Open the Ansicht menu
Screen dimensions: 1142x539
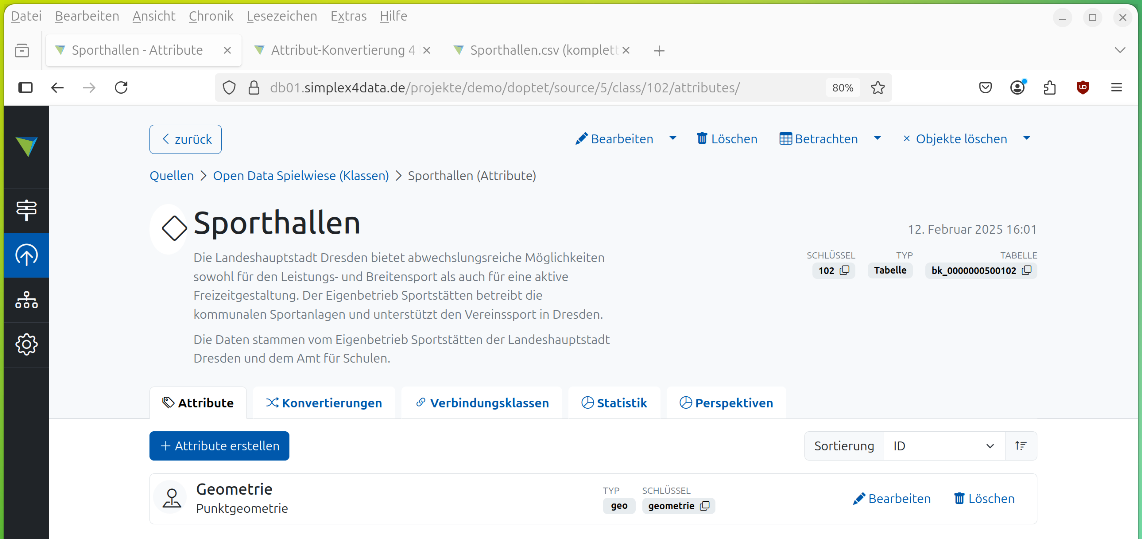click(154, 16)
